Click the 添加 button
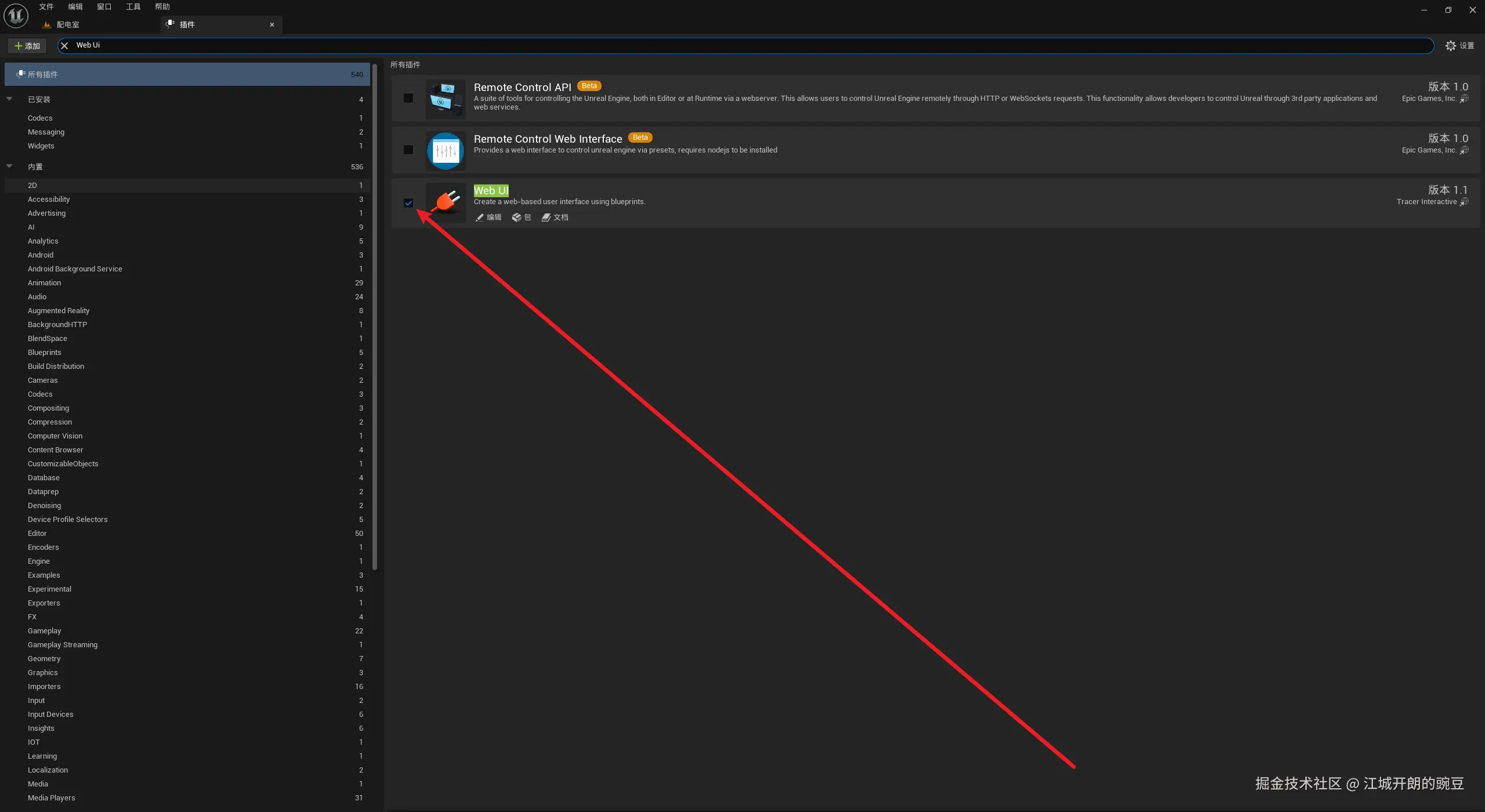Image resolution: width=1485 pixels, height=812 pixels. (27, 46)
